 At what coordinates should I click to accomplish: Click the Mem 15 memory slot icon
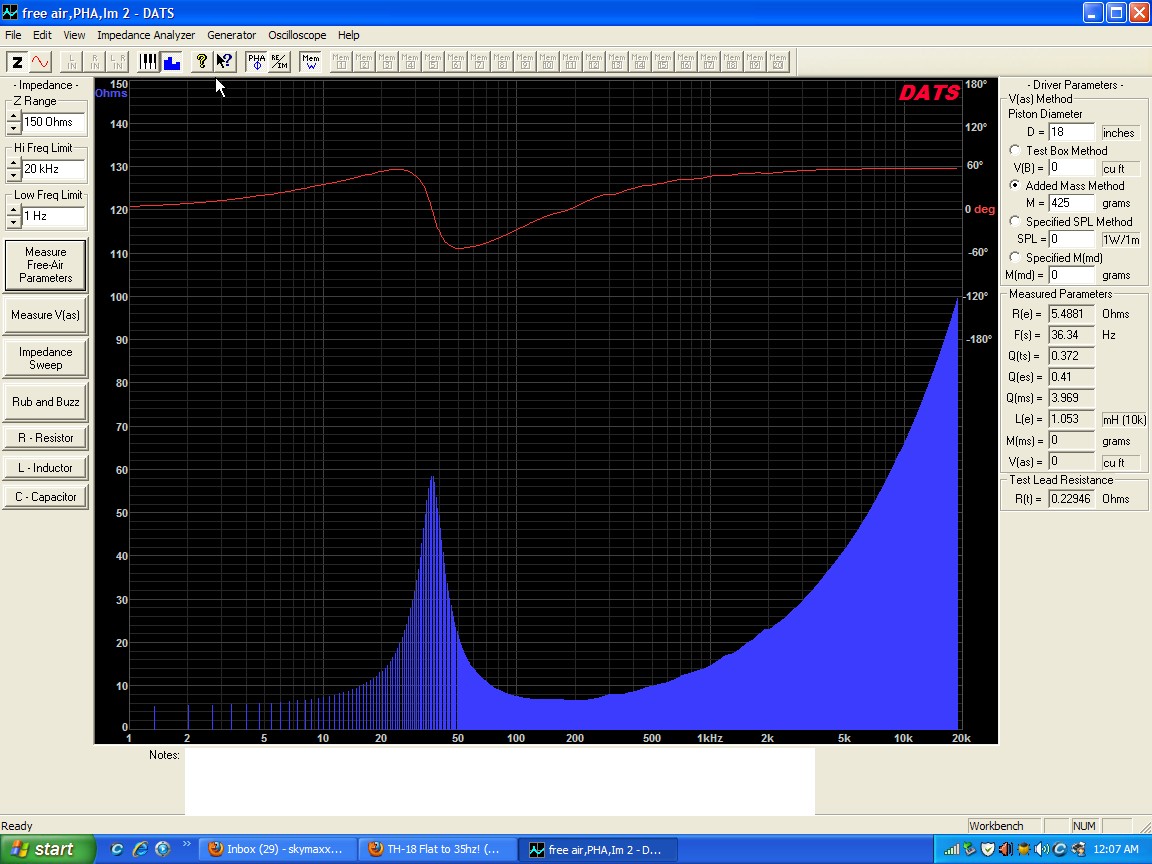(x=663, y=62)
